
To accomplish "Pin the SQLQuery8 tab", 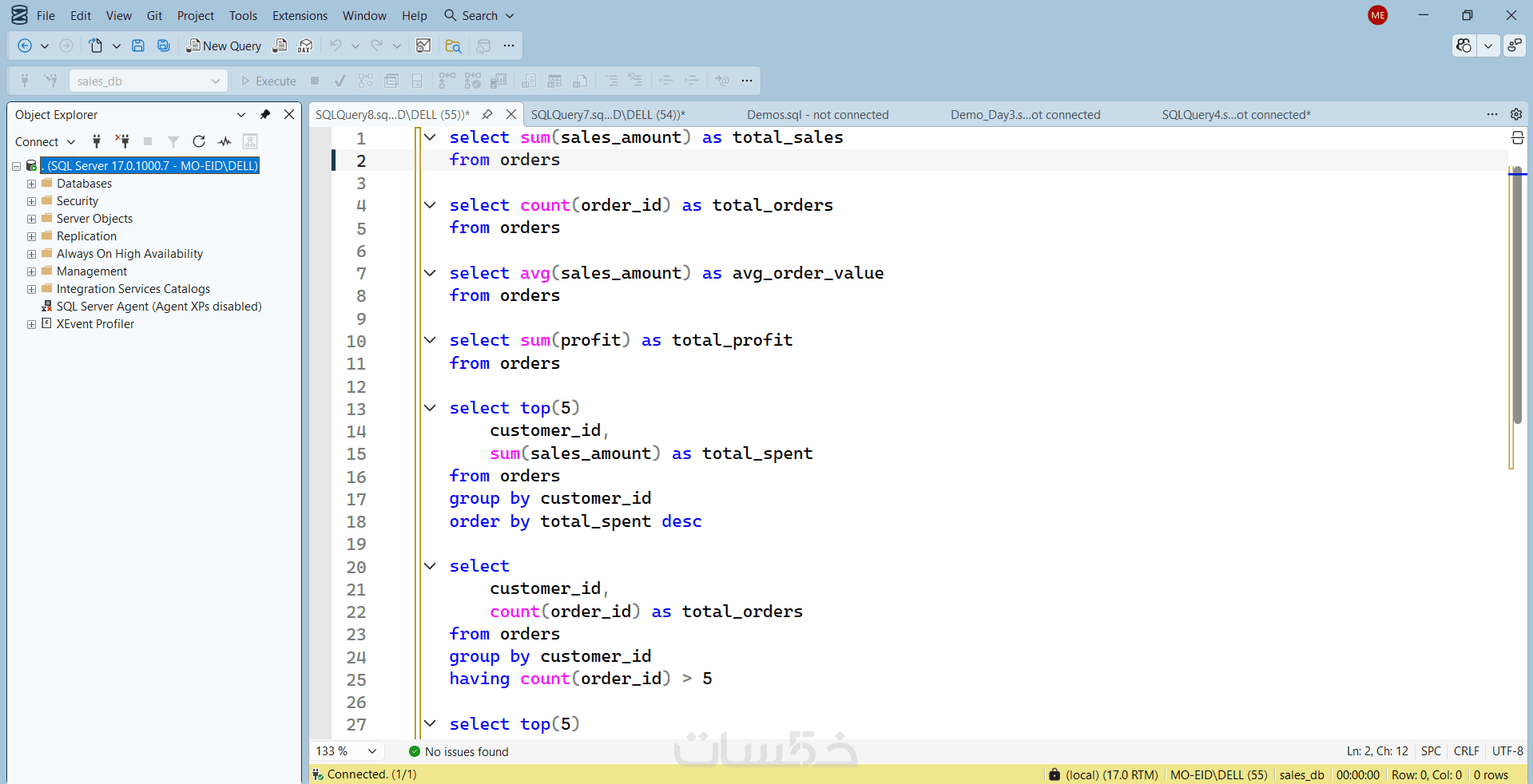I will click(487, 114).
